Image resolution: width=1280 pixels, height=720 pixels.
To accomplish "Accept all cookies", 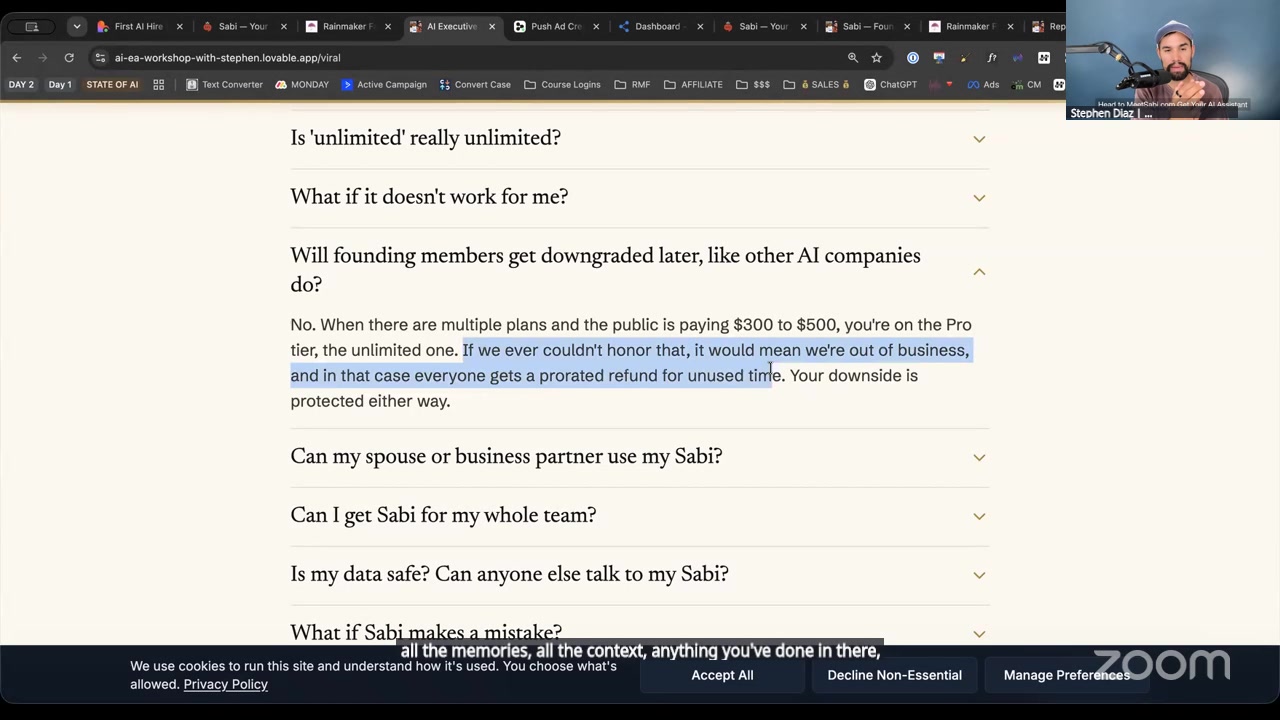I will 722,675.
